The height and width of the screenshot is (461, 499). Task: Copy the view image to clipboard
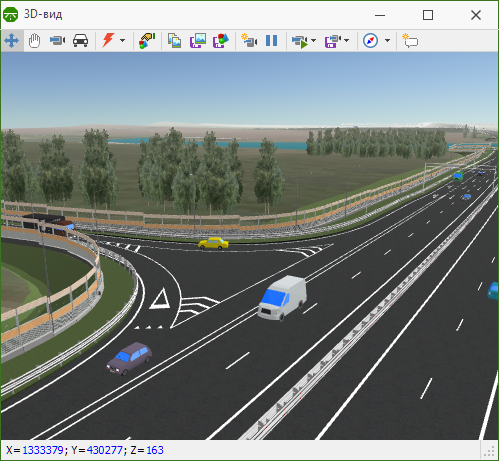[174, 41]
